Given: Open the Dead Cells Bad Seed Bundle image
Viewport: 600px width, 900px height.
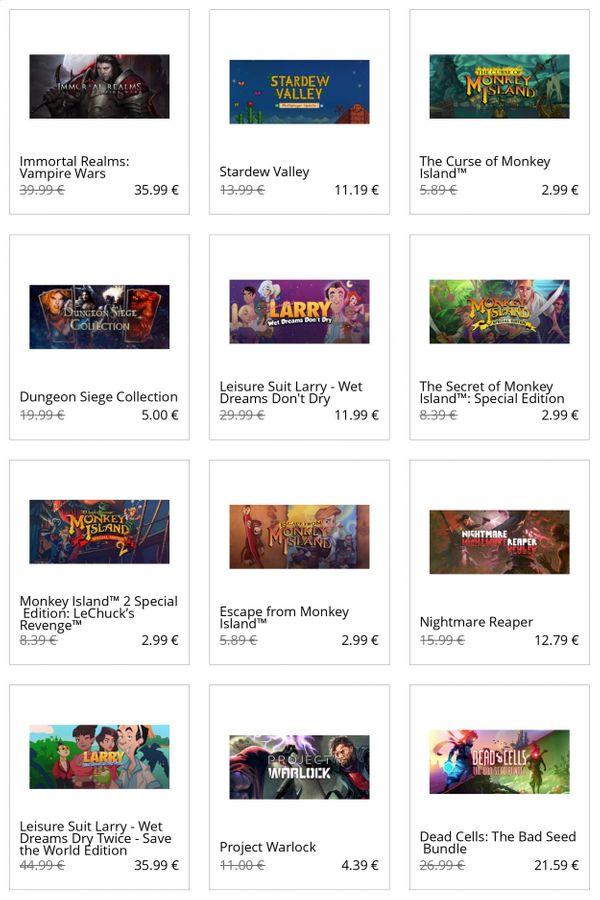Looking at the screenshot, I should [499, 762].
